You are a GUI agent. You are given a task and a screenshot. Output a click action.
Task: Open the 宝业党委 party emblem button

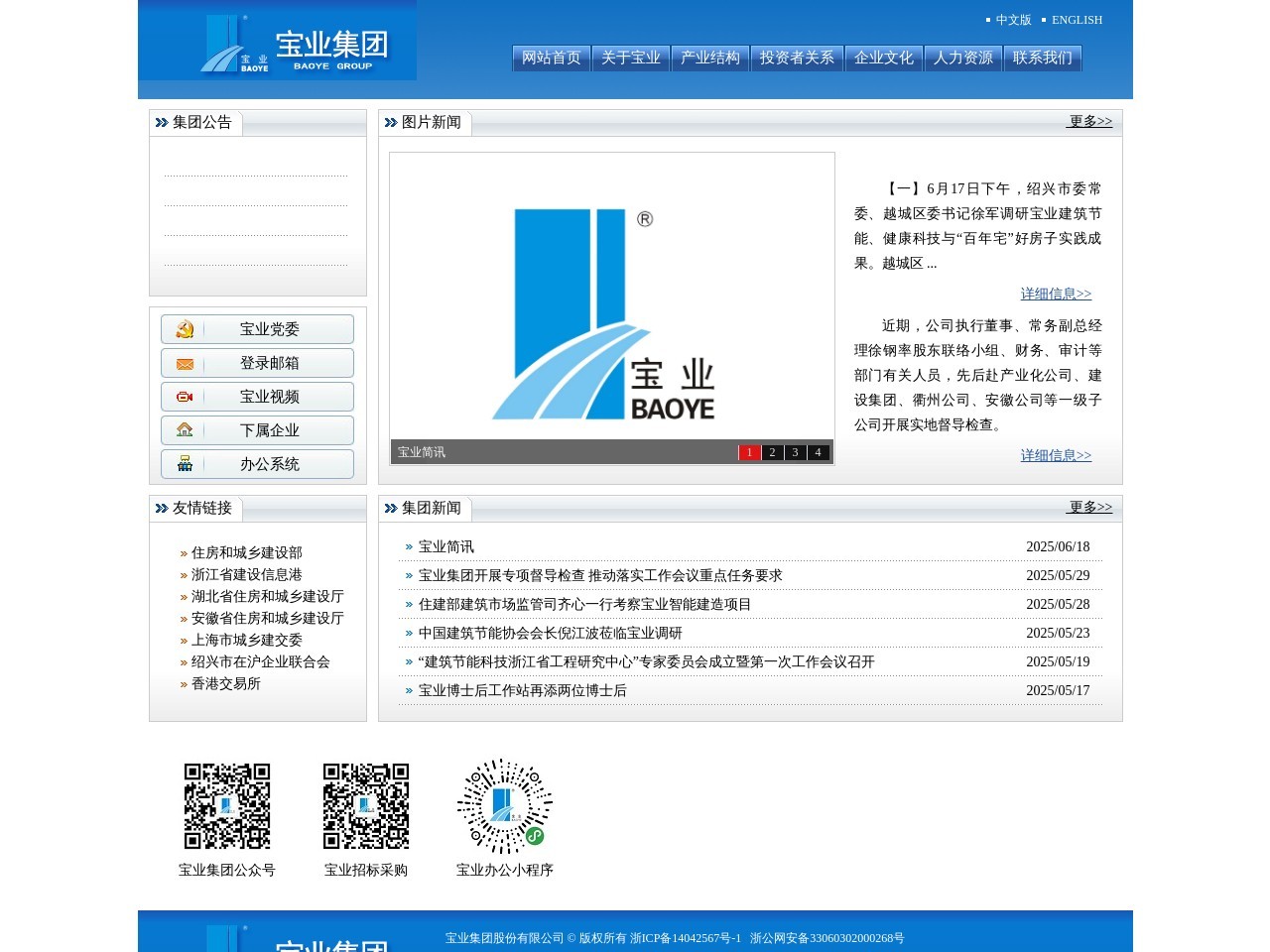coord(257,329)
